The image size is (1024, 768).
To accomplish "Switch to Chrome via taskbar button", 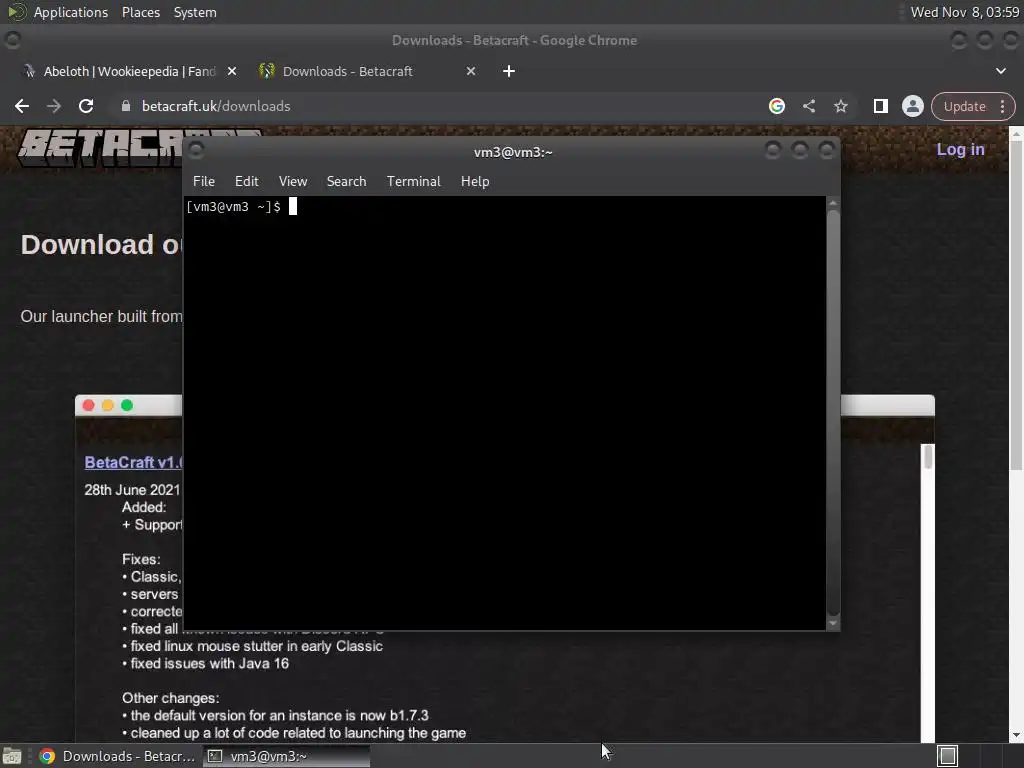I will (117, 756).
